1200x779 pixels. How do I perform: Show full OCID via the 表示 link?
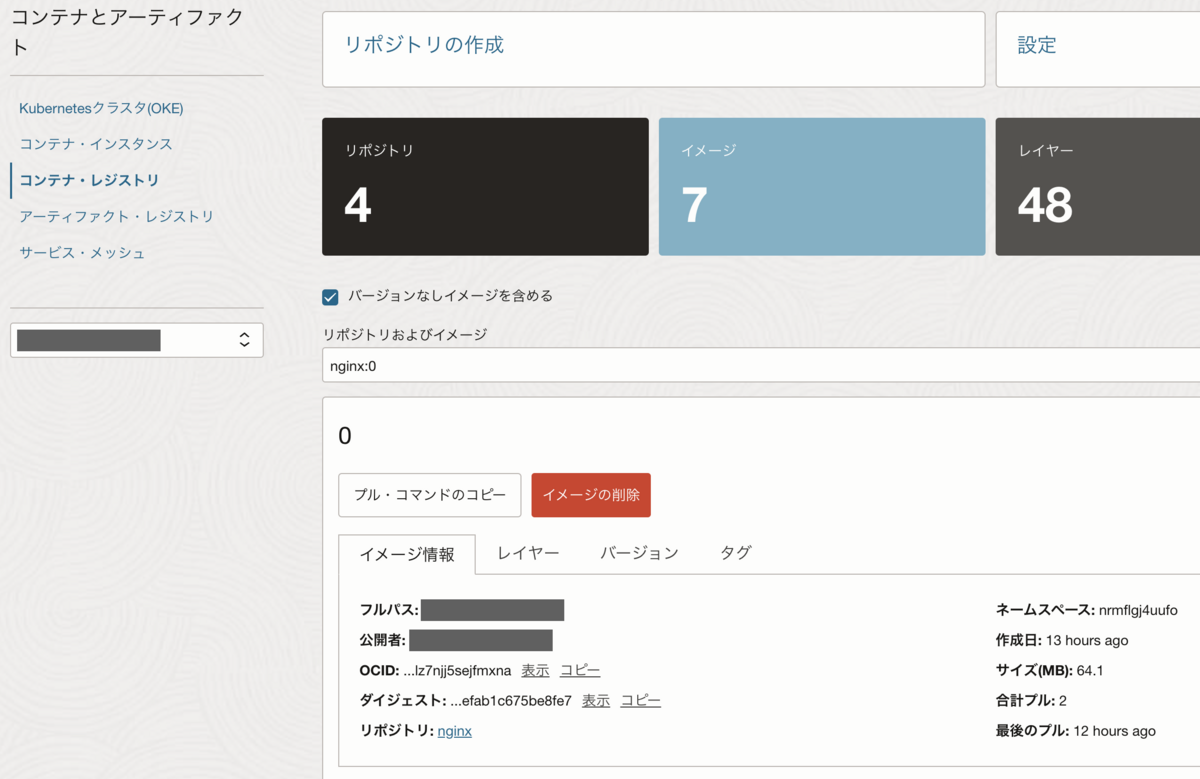534,670
